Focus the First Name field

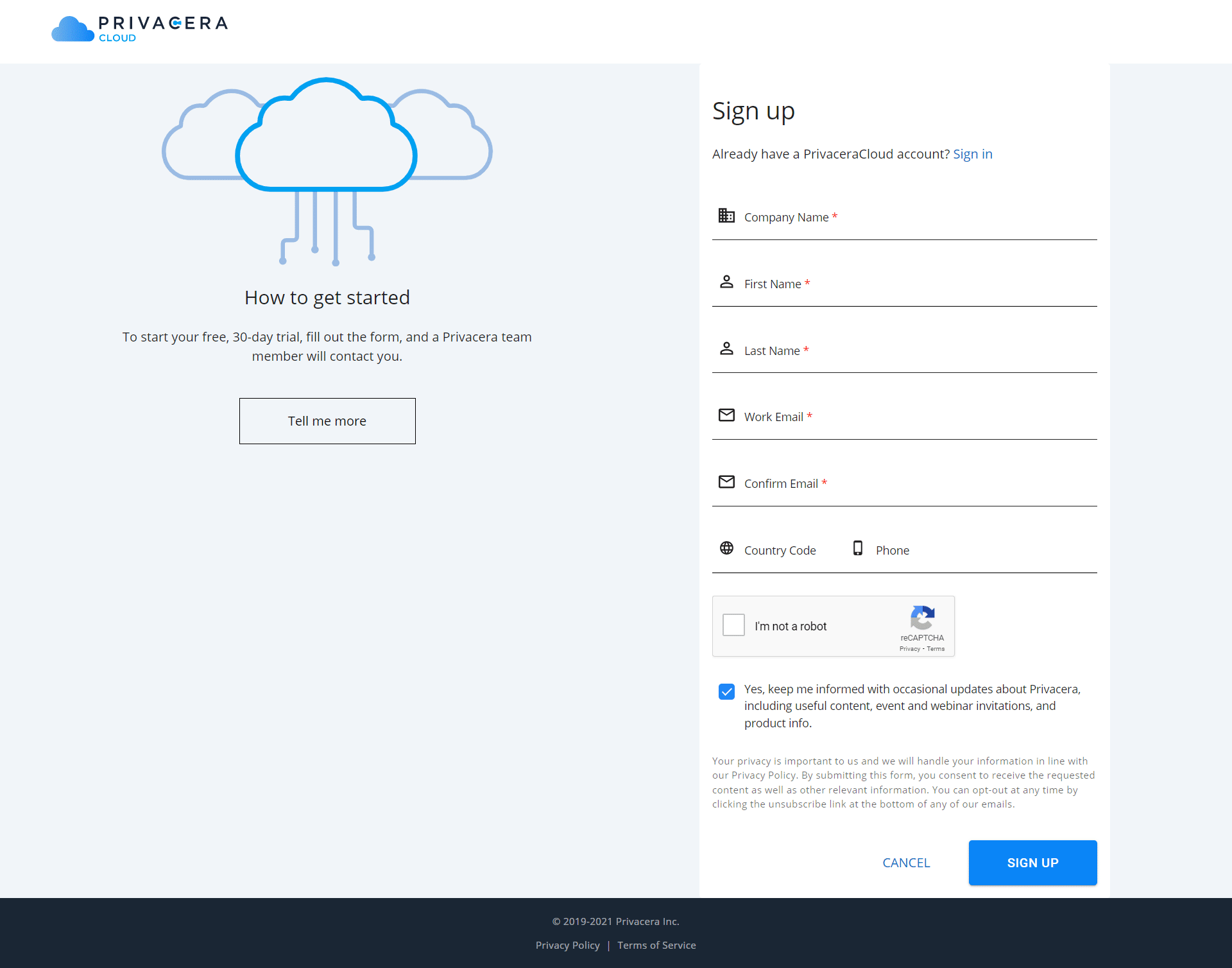905,284
